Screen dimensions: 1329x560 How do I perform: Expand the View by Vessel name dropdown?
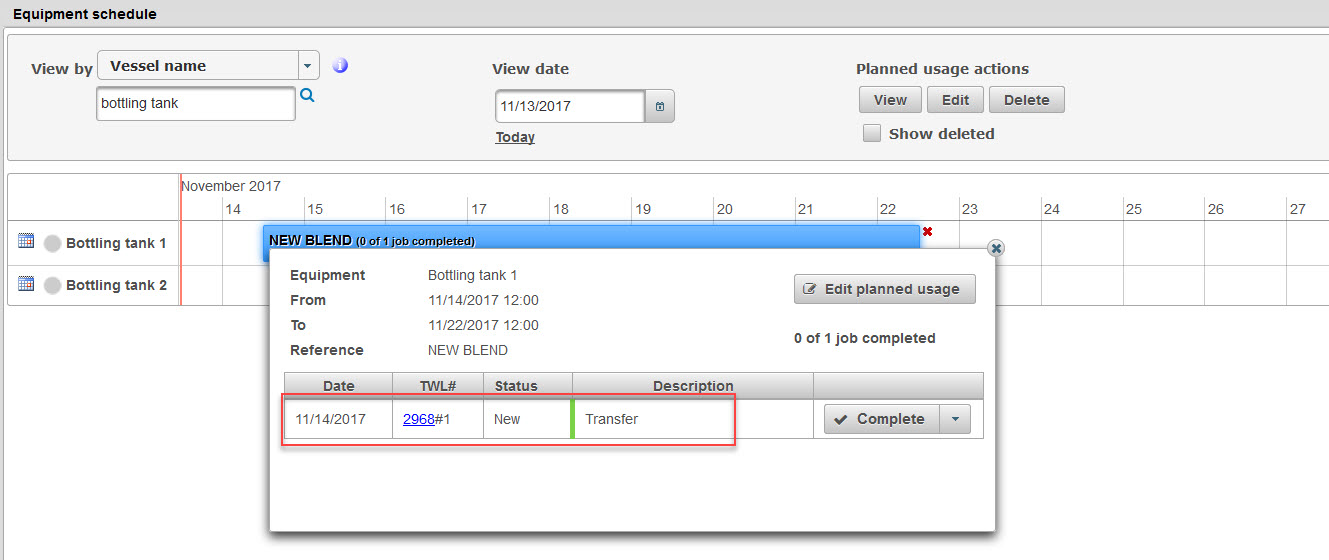(308, 66)
